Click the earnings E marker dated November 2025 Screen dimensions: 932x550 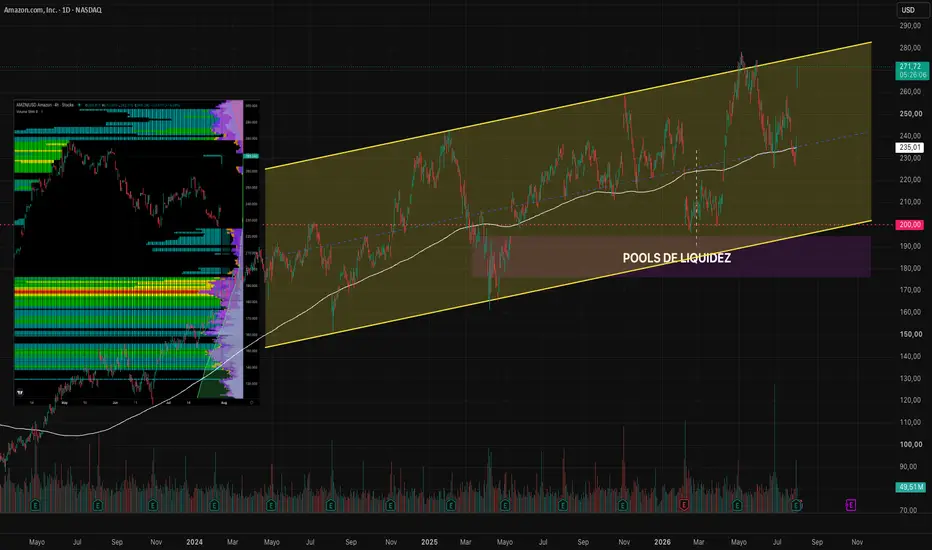622,505
